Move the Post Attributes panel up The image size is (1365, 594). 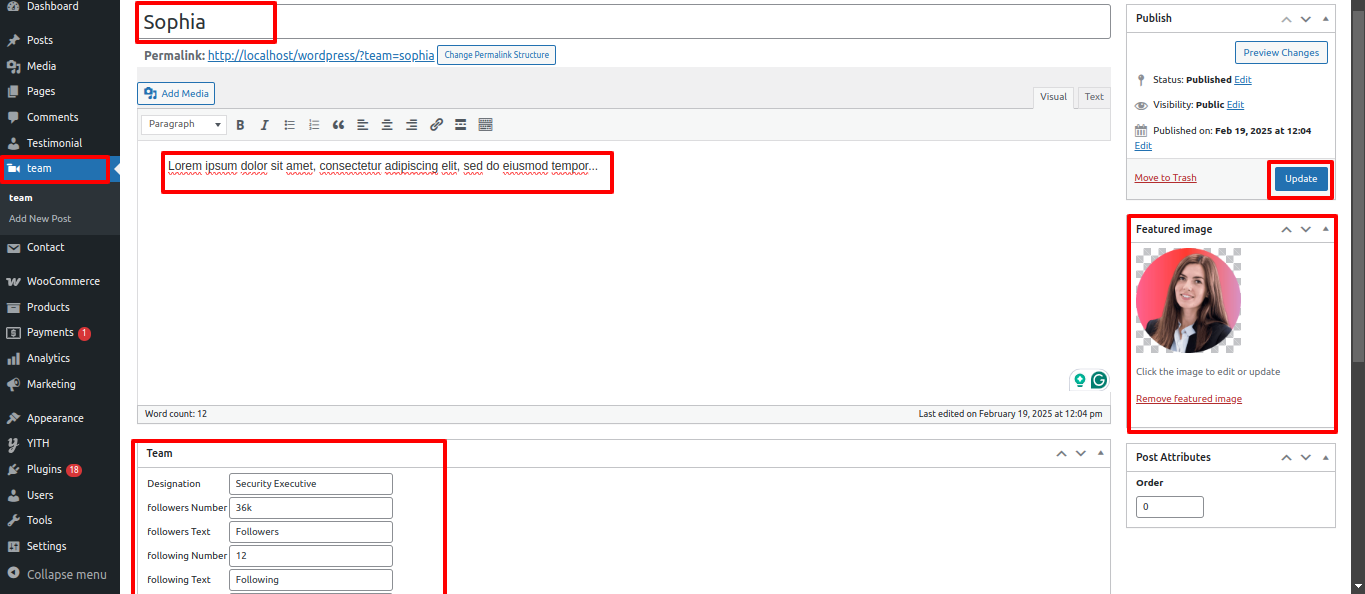point(1286,458)
